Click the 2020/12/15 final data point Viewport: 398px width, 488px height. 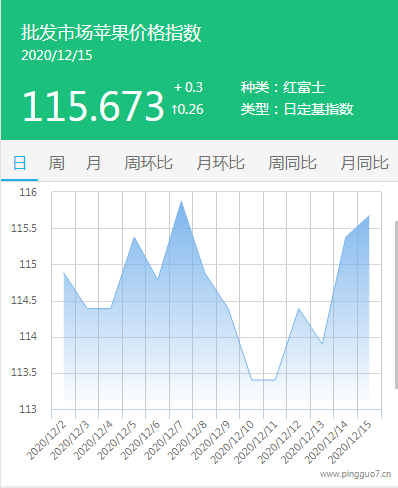tap(369, 216)
